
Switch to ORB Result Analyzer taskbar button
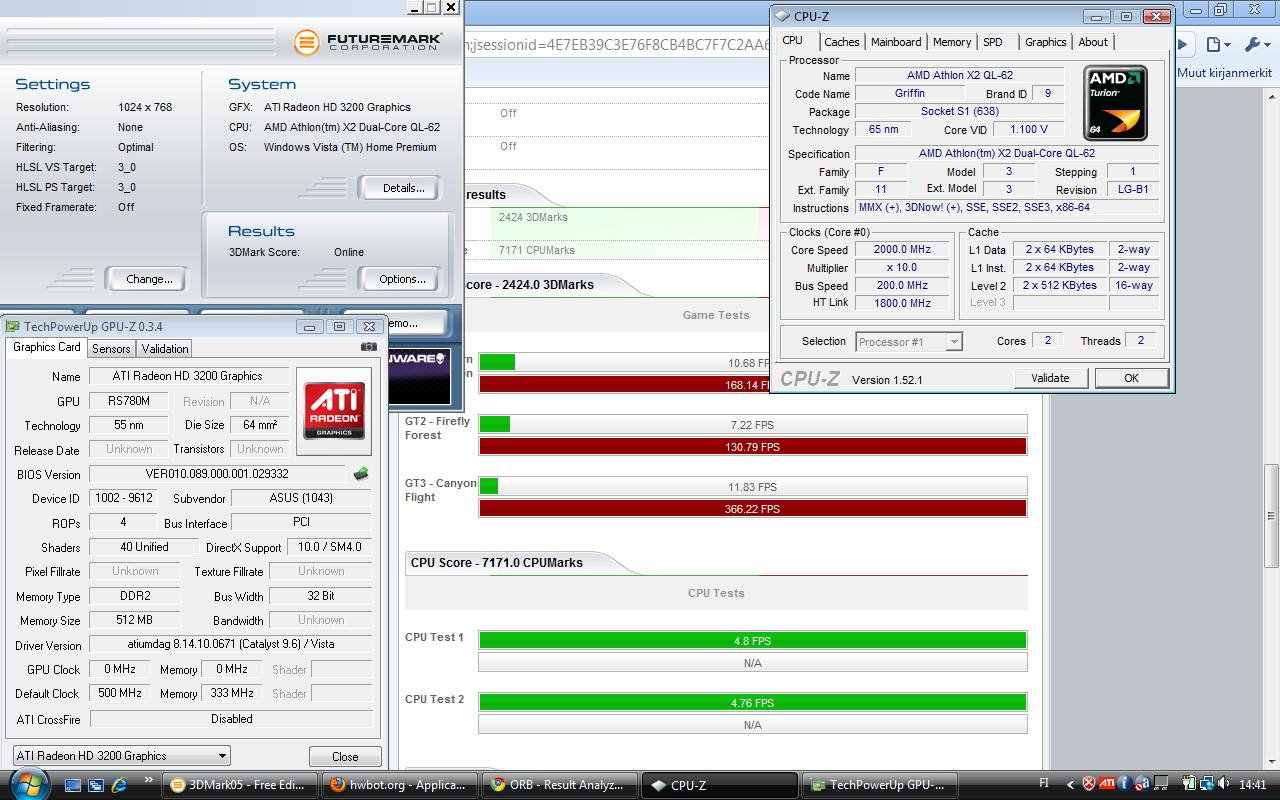click(560, 785)
